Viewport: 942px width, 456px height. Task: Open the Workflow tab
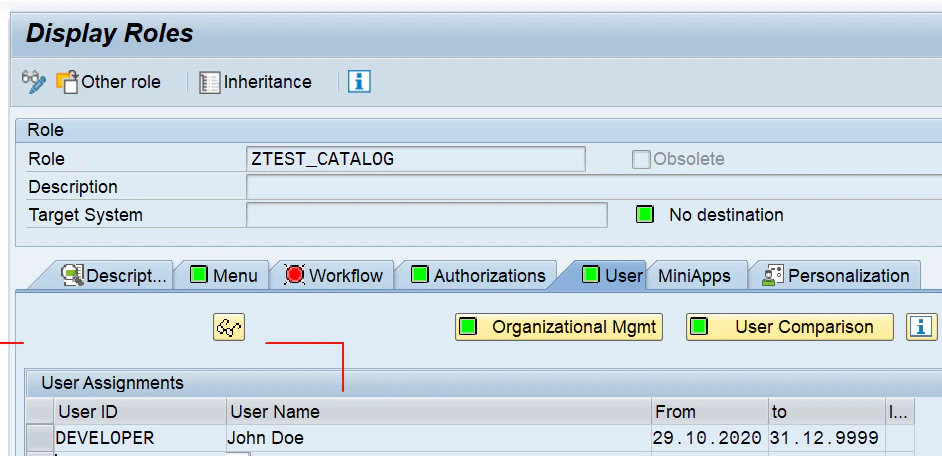point(333,276)
